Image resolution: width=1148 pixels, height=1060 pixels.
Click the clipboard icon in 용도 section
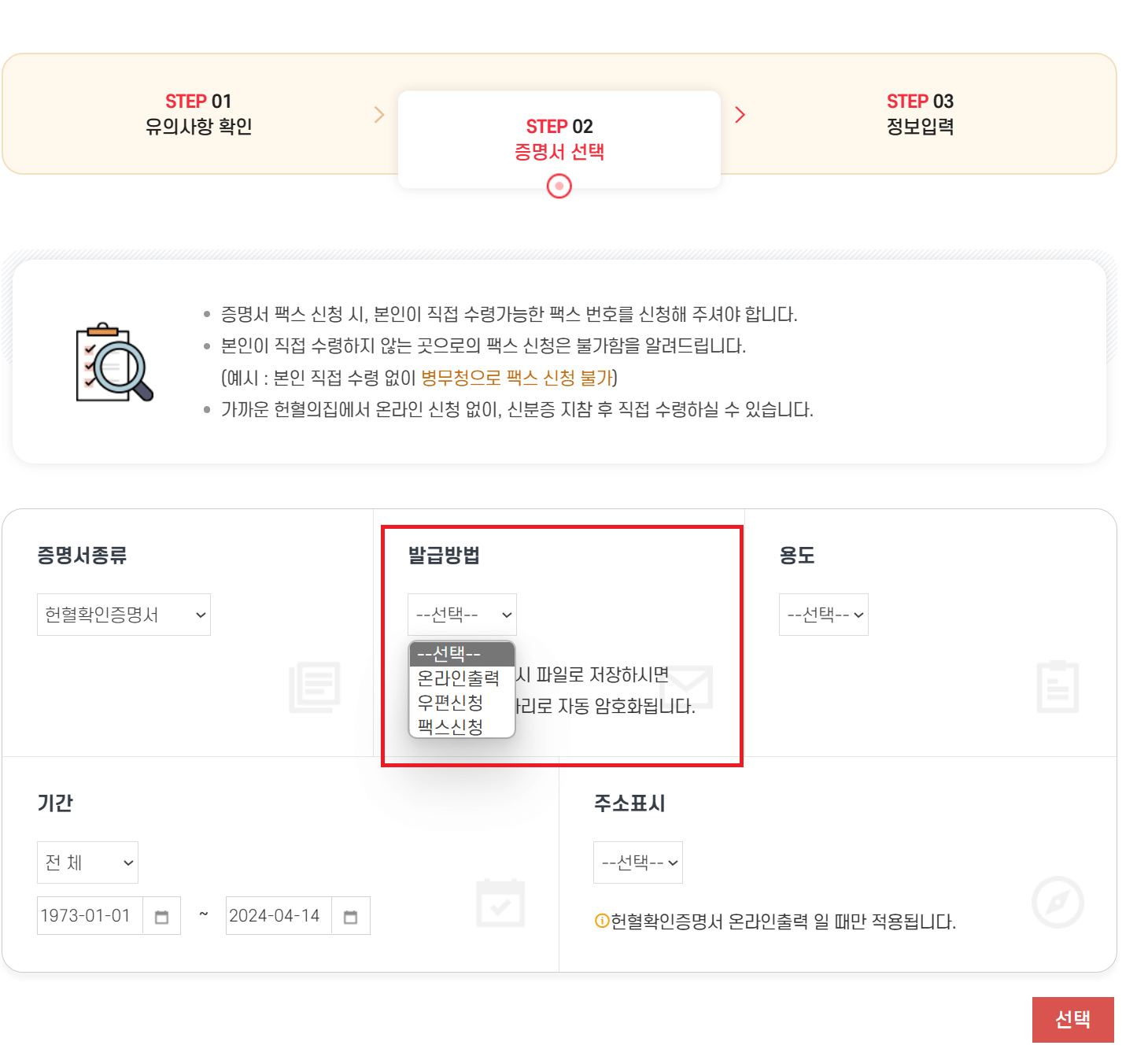(x=1058, y=686)
